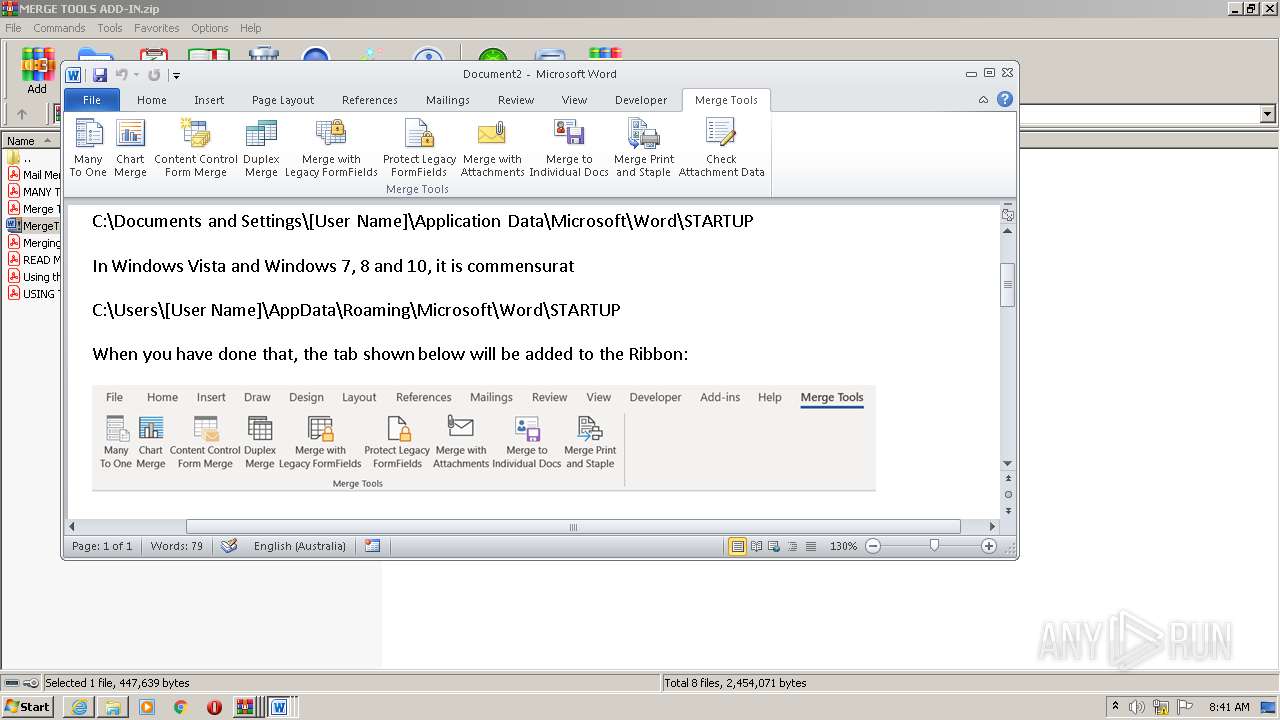
Task: Open Chrome from taskbar
Action: coord(181,707)
